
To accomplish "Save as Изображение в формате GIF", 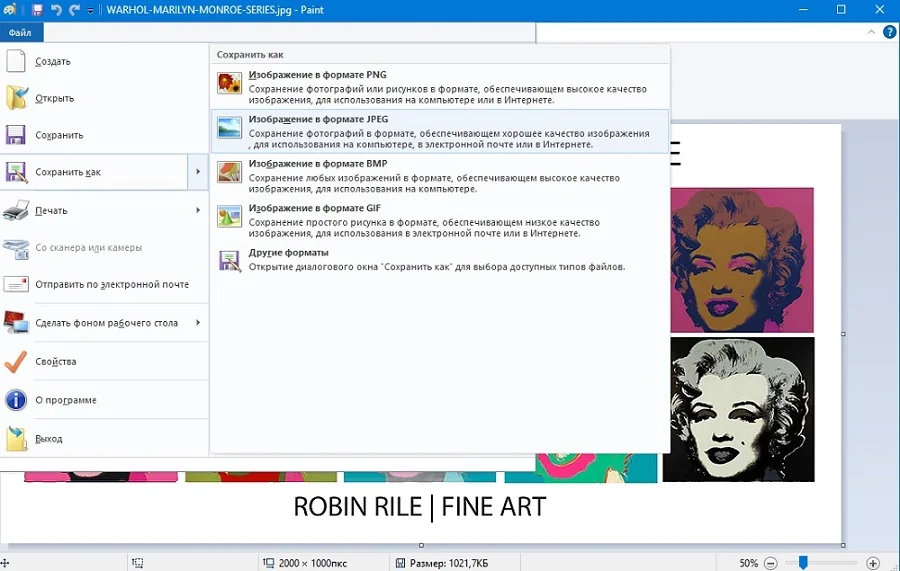I will (x=440, y=220).
